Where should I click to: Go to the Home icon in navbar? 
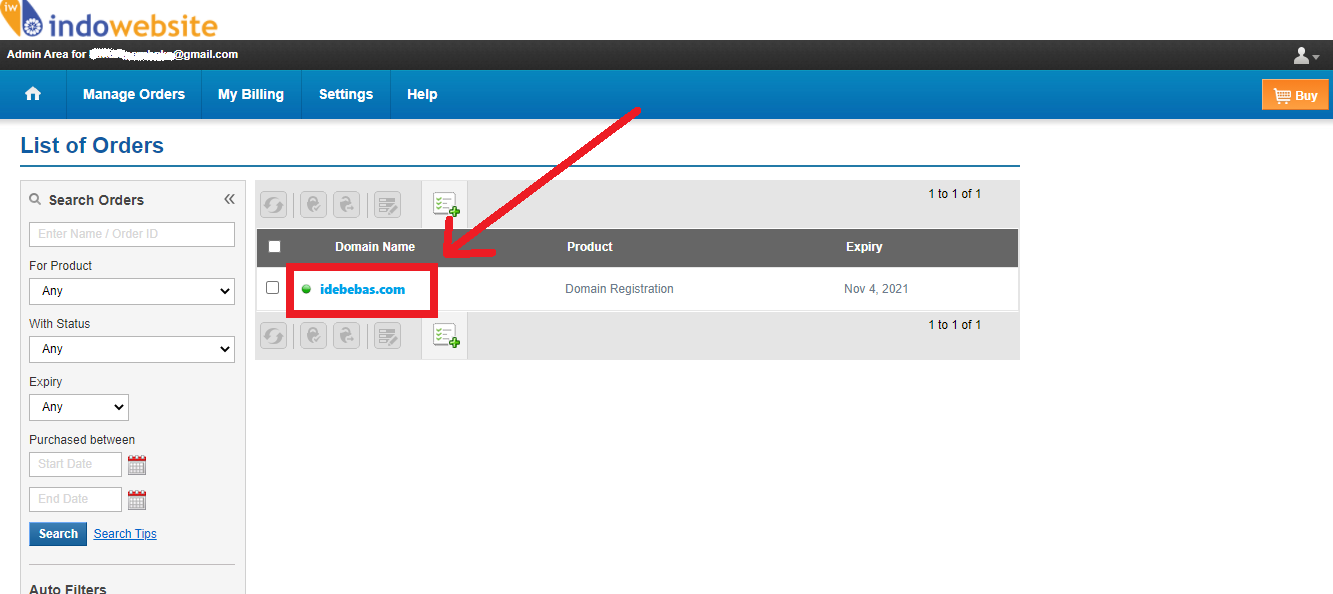tap(33, 94)
